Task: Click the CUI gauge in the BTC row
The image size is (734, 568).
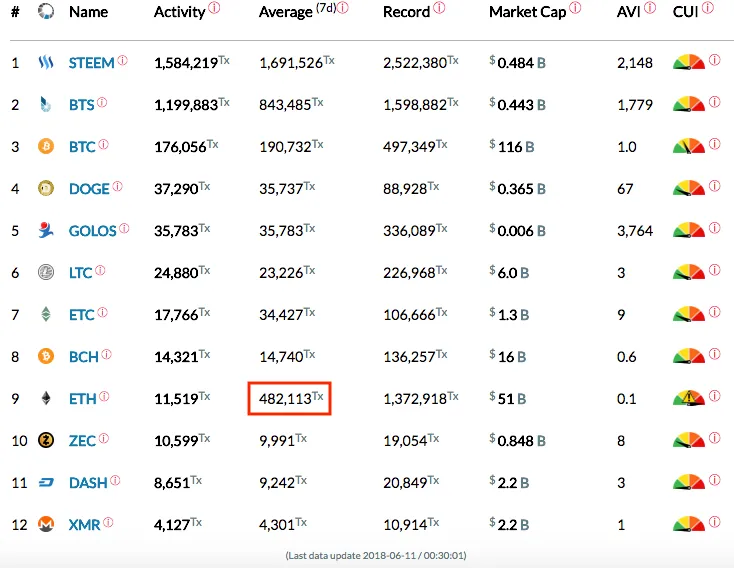Action: (689, 146)
